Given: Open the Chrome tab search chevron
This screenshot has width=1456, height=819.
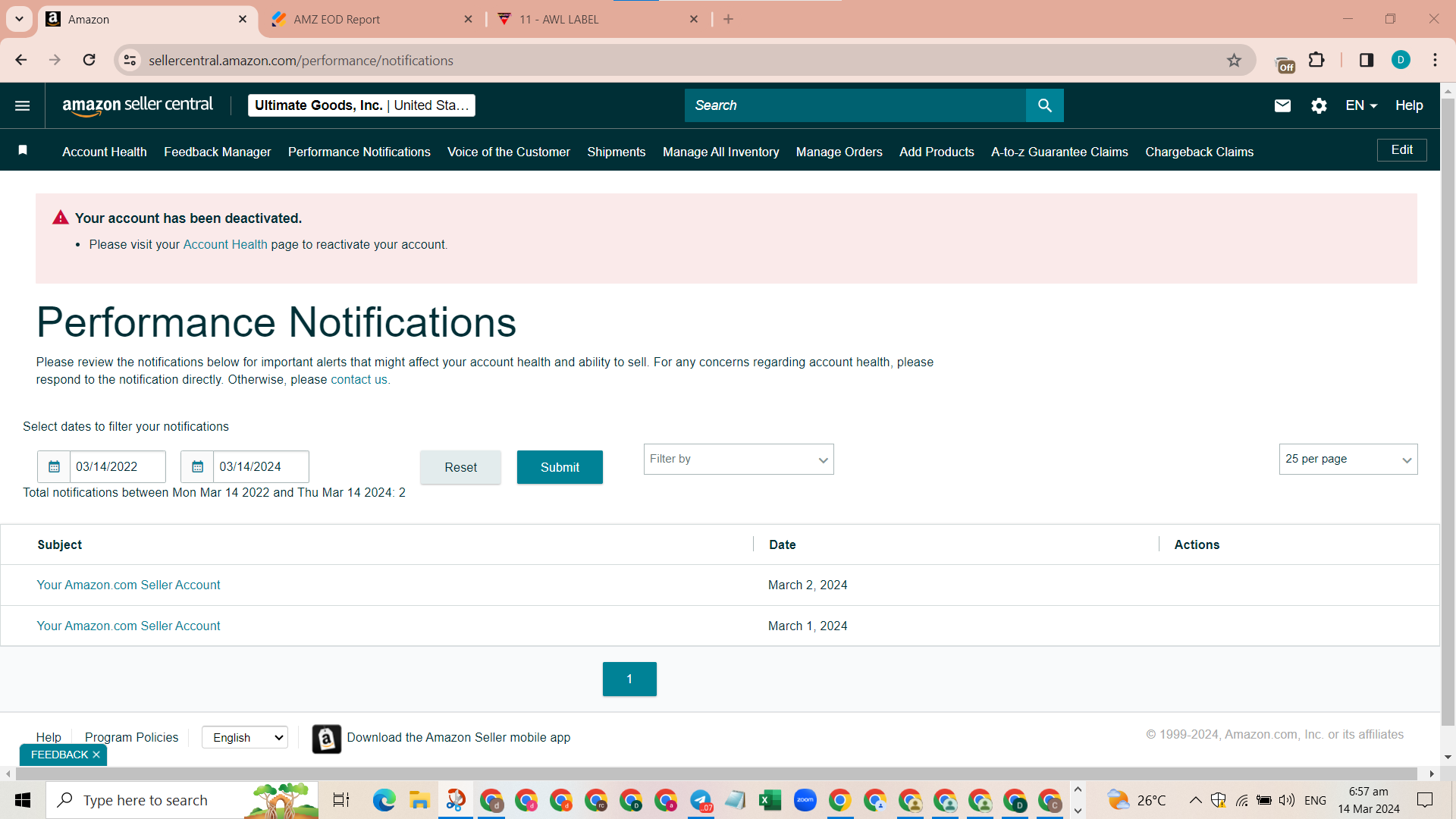Looking at the screenshot, I should (19, 19).
